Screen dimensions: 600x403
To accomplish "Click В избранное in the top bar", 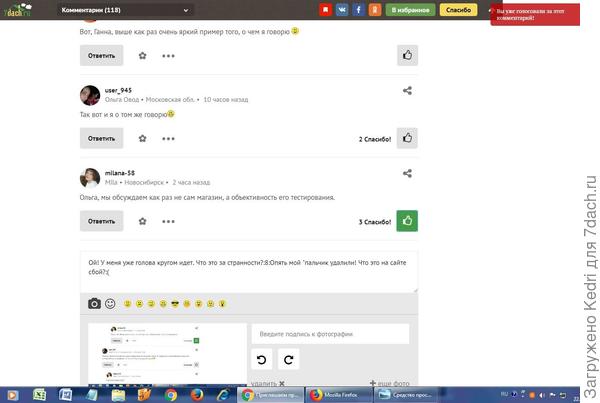I will point(410,10).
